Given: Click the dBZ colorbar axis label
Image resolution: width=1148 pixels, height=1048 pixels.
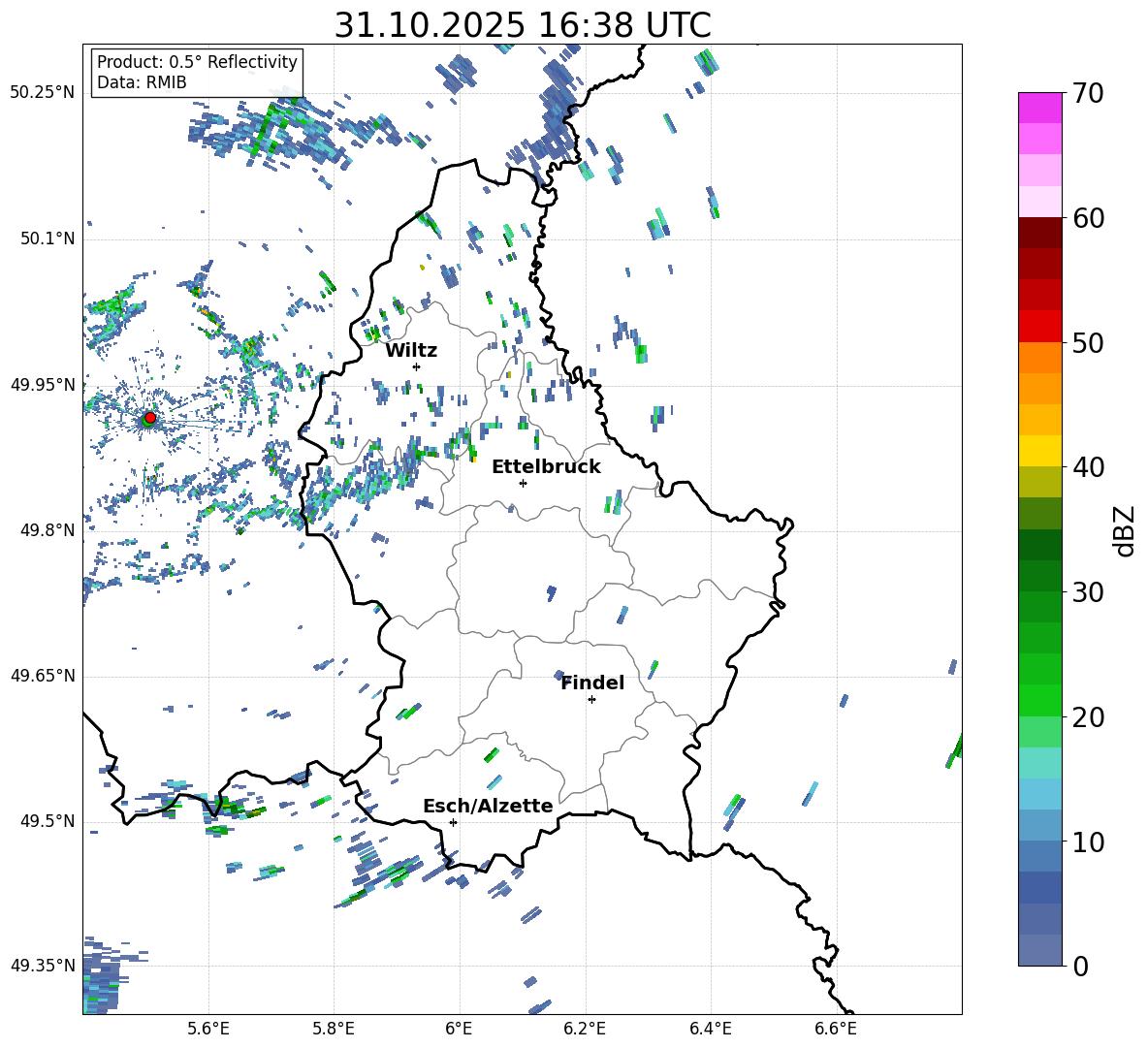Looking at the screenshot, I should pyautogui.click(x=1125, y=529).
